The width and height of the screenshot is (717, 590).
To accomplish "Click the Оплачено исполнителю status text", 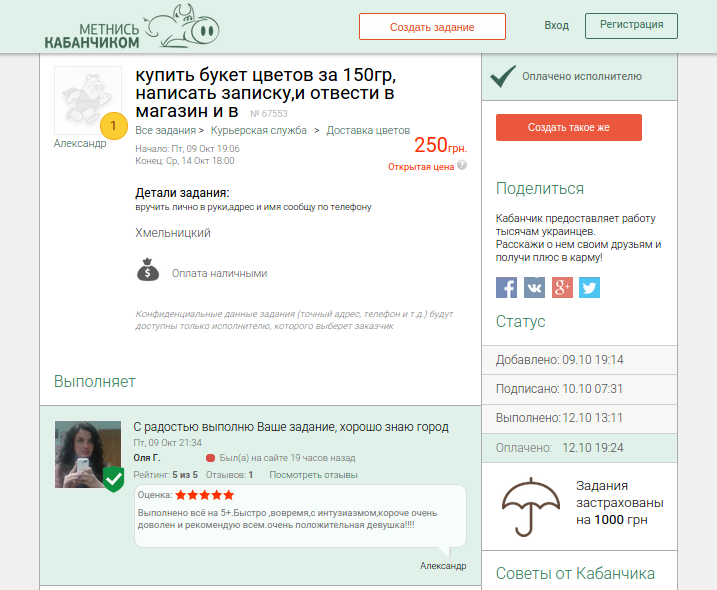I will (x=582, y=76).
